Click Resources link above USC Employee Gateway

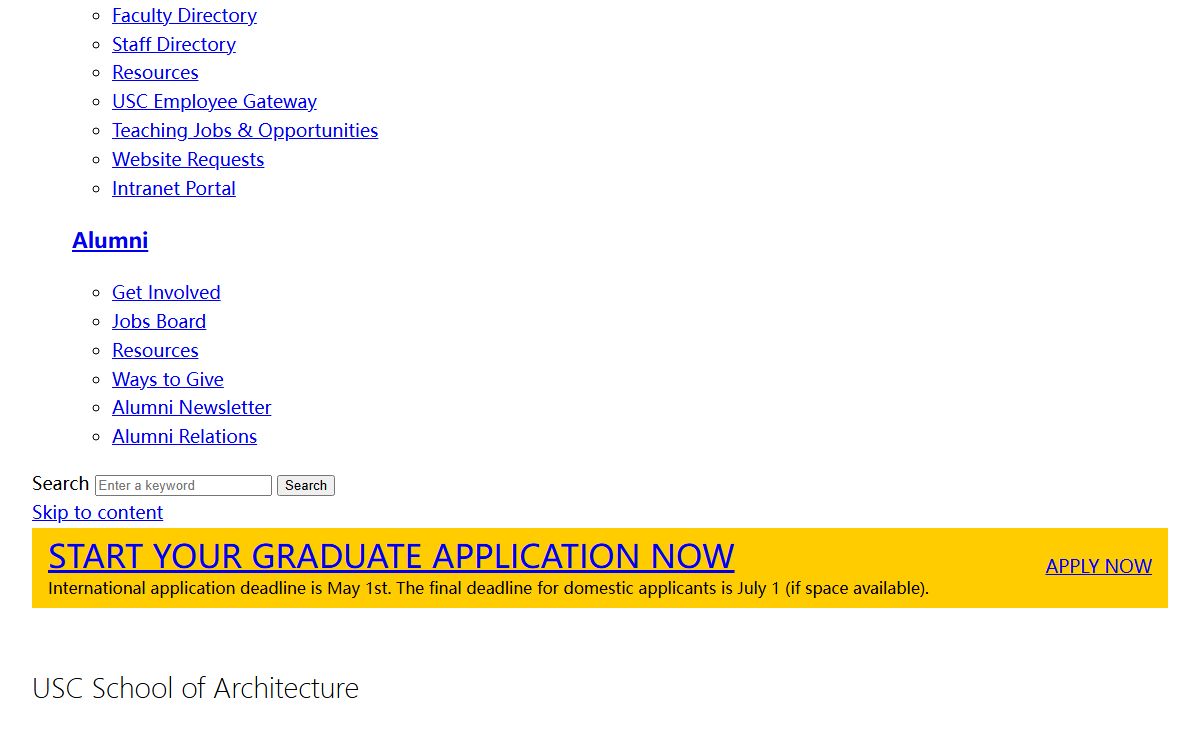[155, 72]
